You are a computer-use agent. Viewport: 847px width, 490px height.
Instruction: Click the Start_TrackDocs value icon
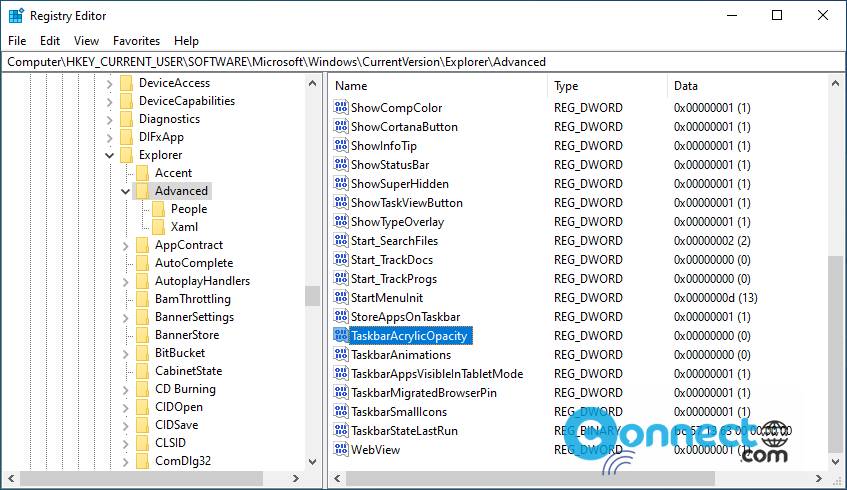pyautogui.click(x=341, y=259)
